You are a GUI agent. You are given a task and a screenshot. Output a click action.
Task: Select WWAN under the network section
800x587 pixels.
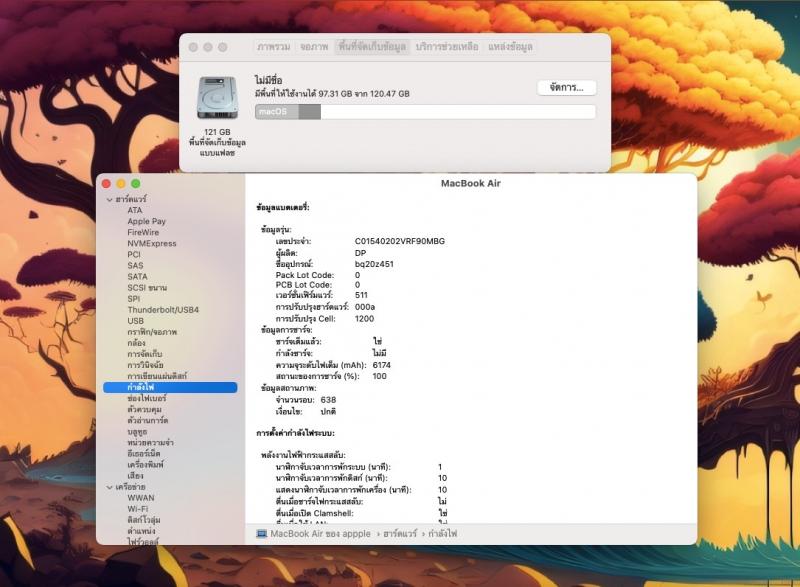point(141,498)
